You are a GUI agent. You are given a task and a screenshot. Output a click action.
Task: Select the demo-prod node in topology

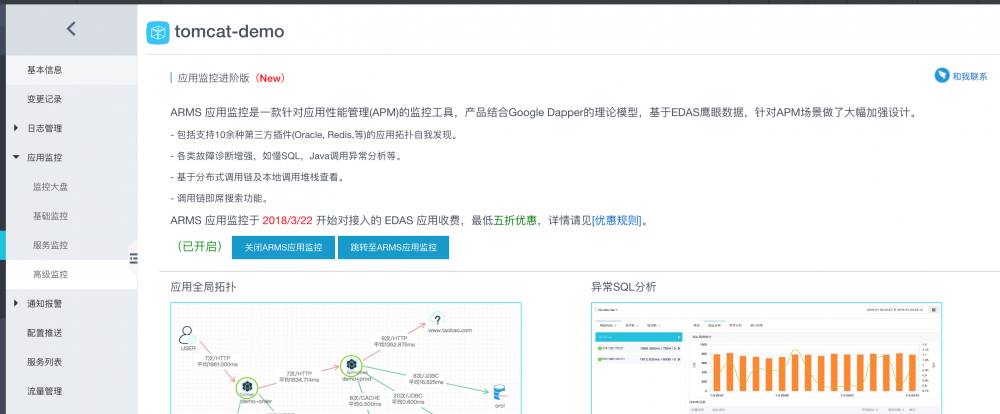[351, 366]
